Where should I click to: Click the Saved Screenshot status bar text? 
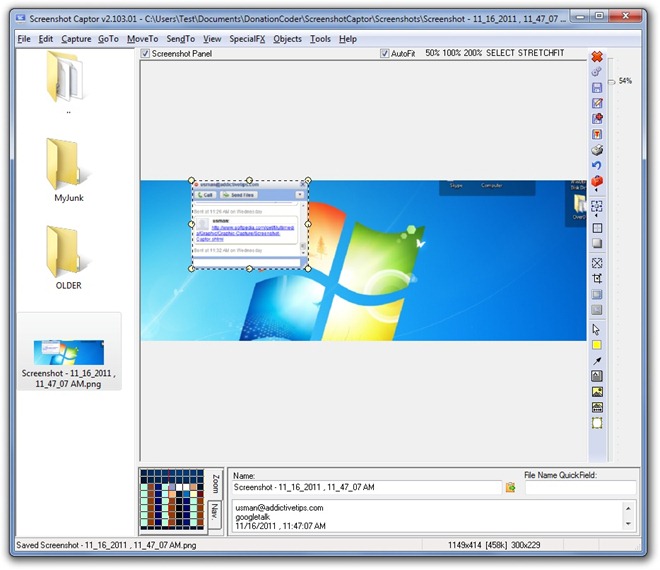click(x=106, y=545)
